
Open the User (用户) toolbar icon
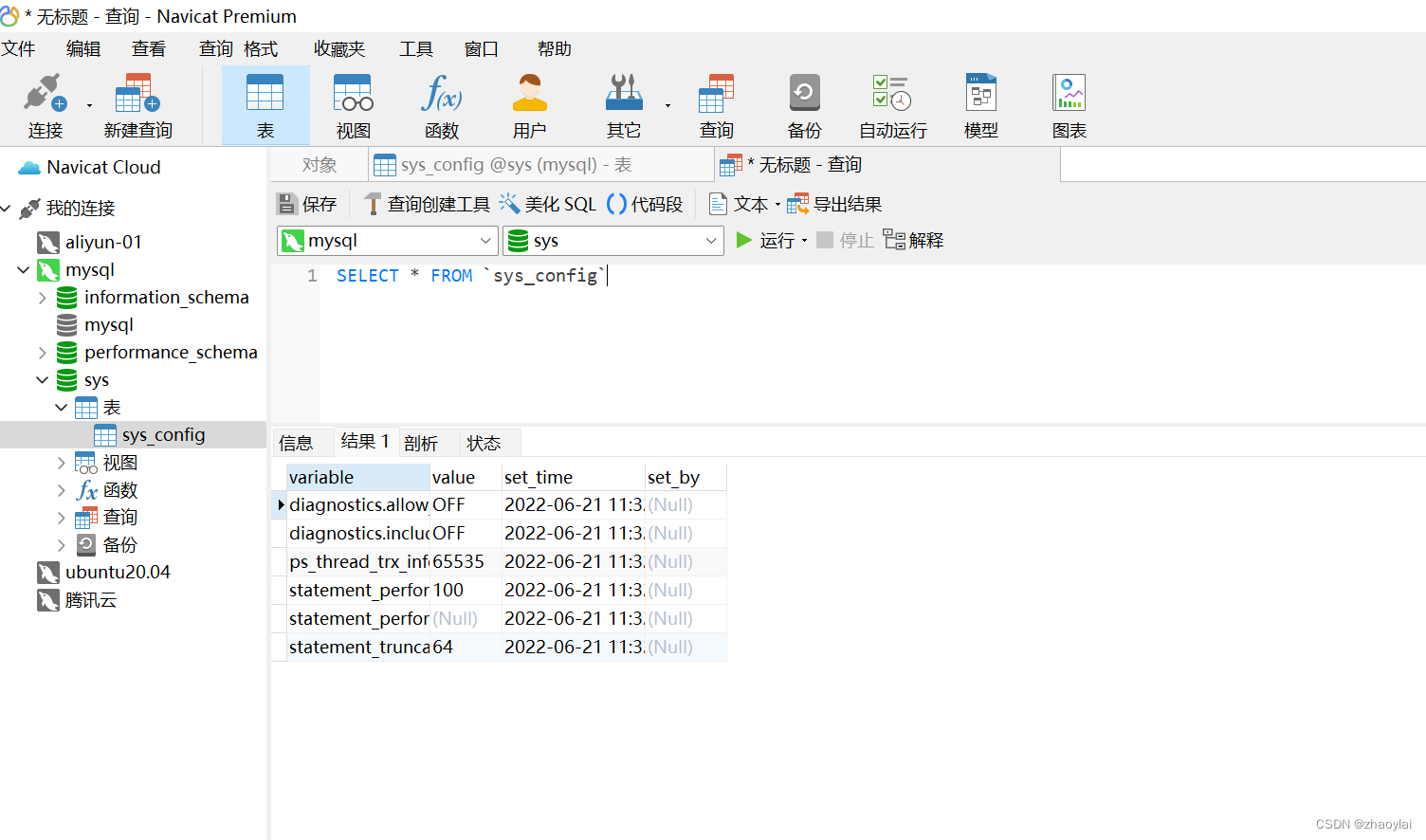click(x=529, y=105)
